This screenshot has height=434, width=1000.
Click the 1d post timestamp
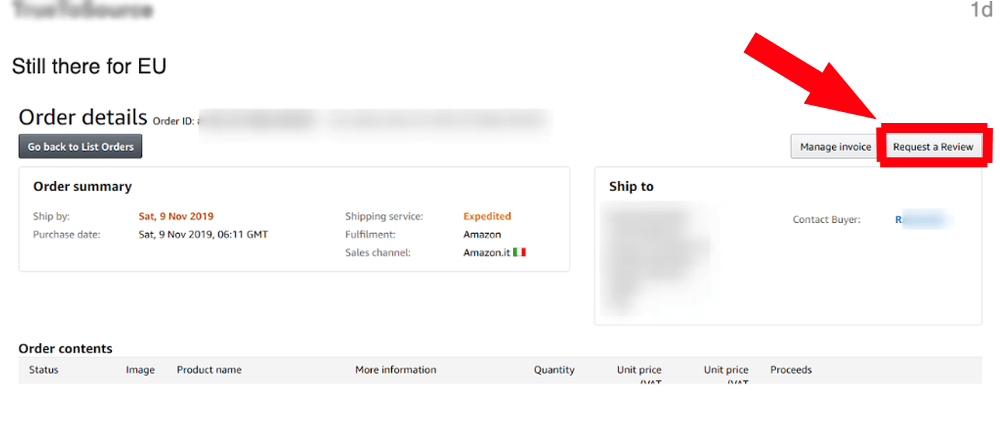[981, 11]
